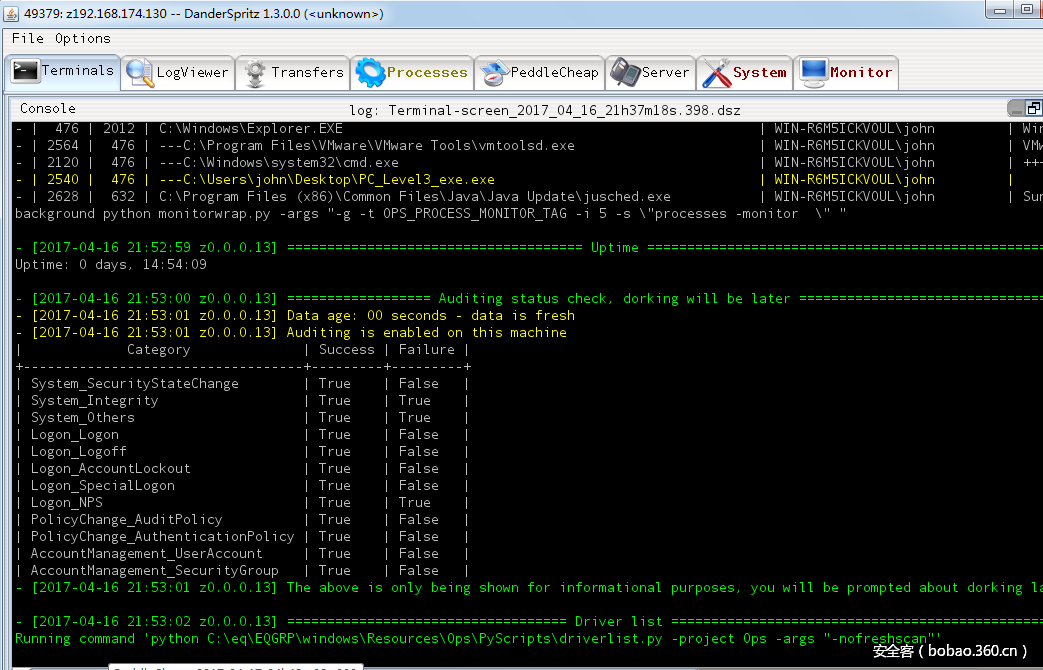1043x670 pixels.
Task: Click the 'Auditing is enabled' message line
Action: (426, 332)
